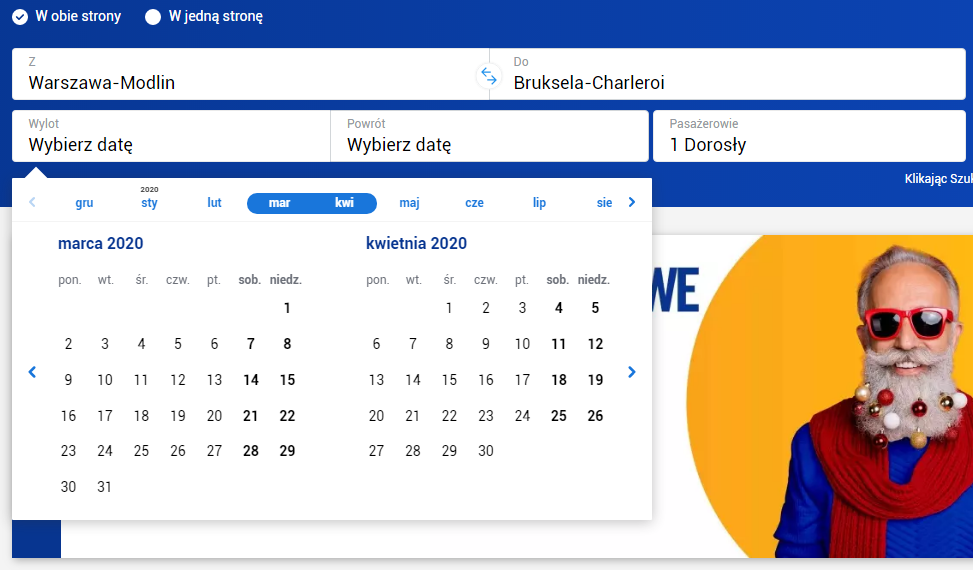Pick April 15, 2020
This screenshot has height=570, width=973.
[x=449, y=380]
